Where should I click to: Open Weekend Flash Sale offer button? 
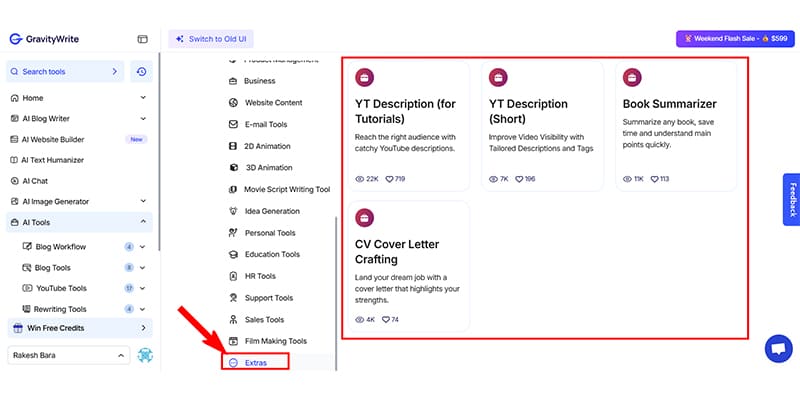pos(735,39)
